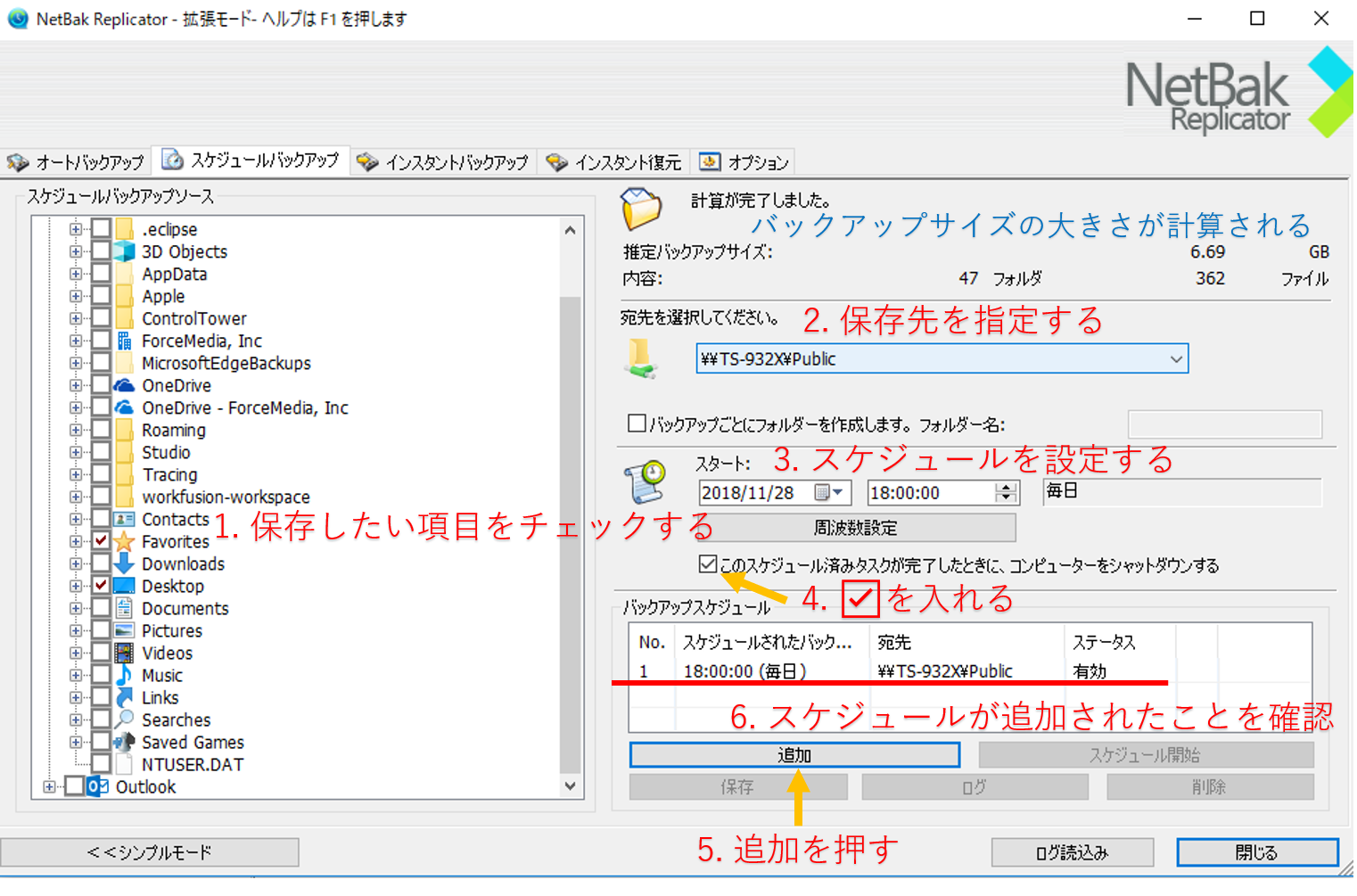The width and height of the screenshot is (1357, 896).
Task: Click the Videos film icon
Action: coord(125,653)
